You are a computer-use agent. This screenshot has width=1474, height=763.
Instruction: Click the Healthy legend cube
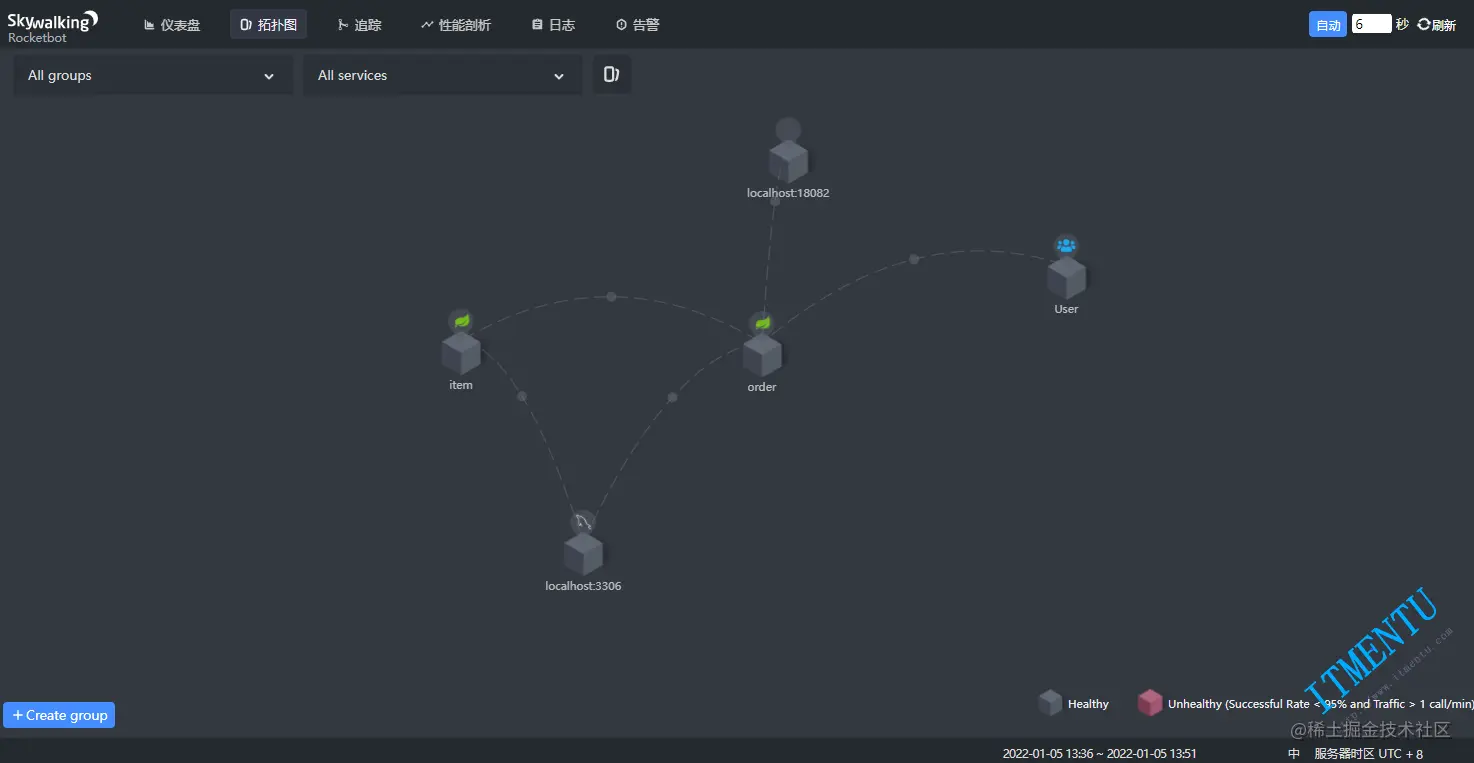pyautogui.click(x=1050, y=703)
